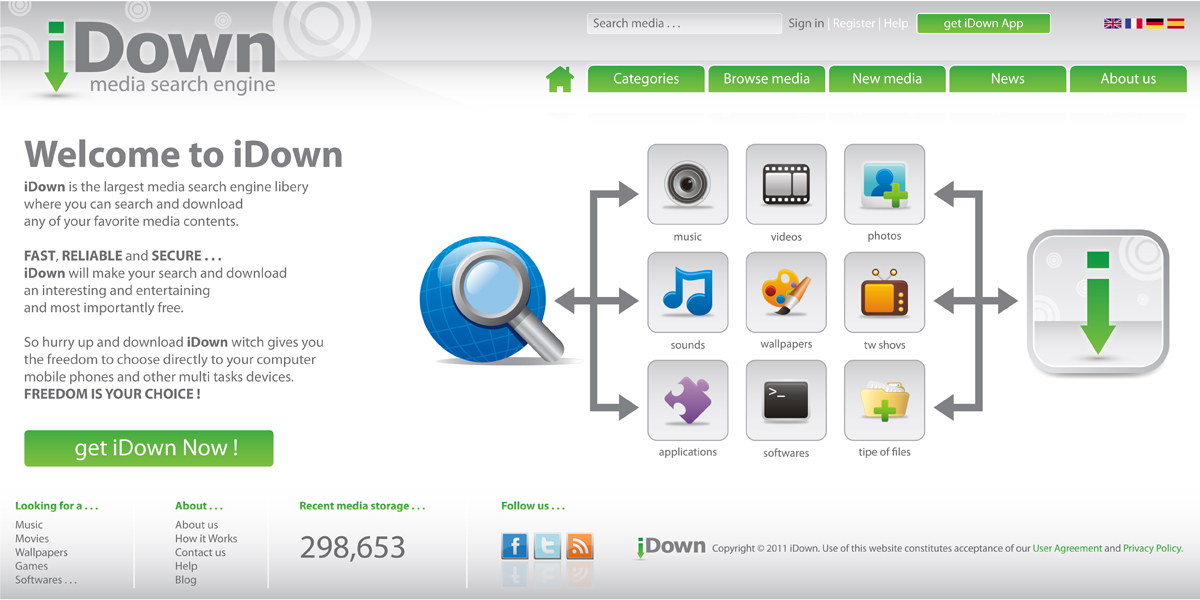Go to the New media tab

887,79
